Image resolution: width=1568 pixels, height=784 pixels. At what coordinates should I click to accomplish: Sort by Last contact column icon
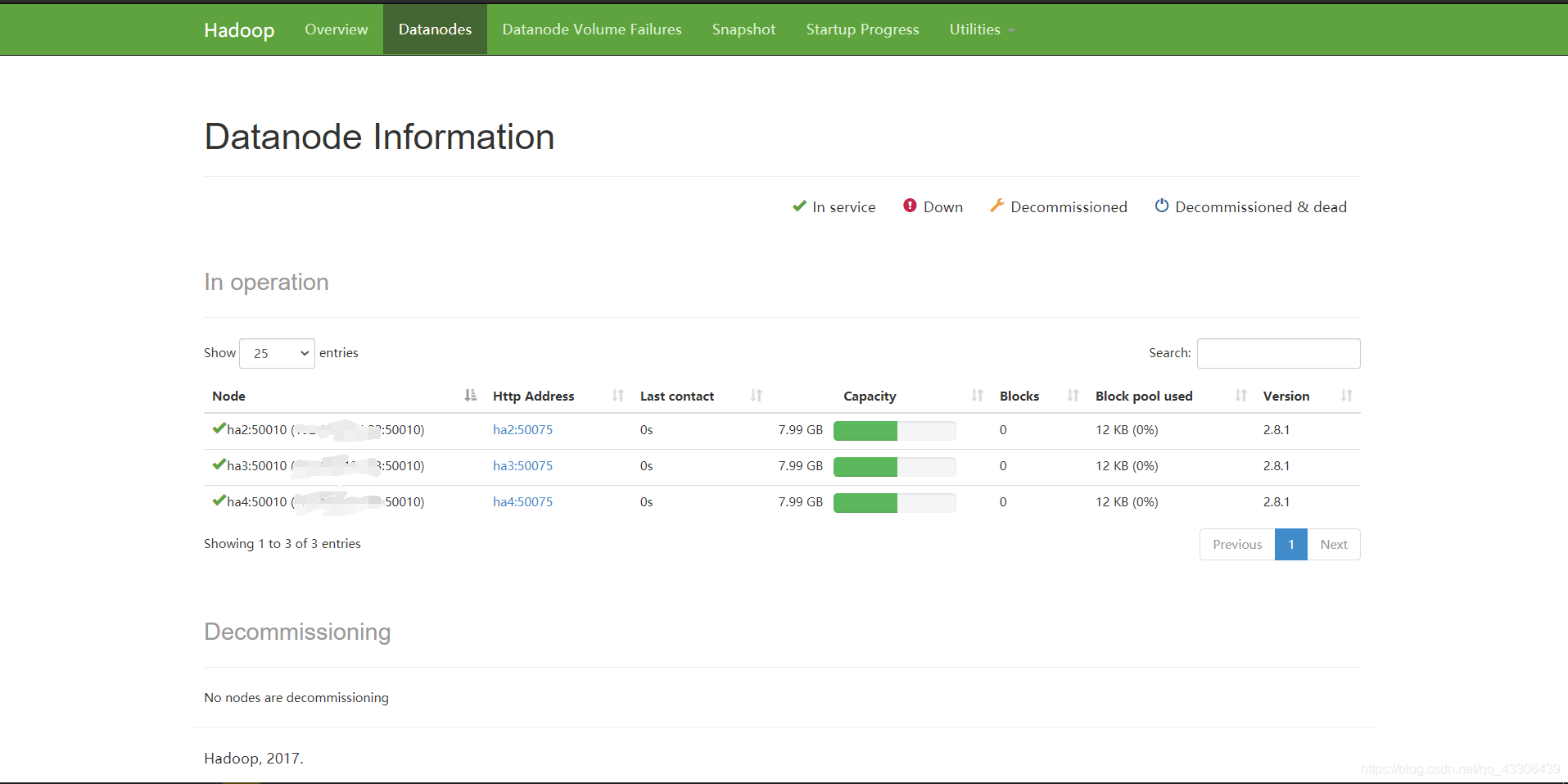point(757,396)
